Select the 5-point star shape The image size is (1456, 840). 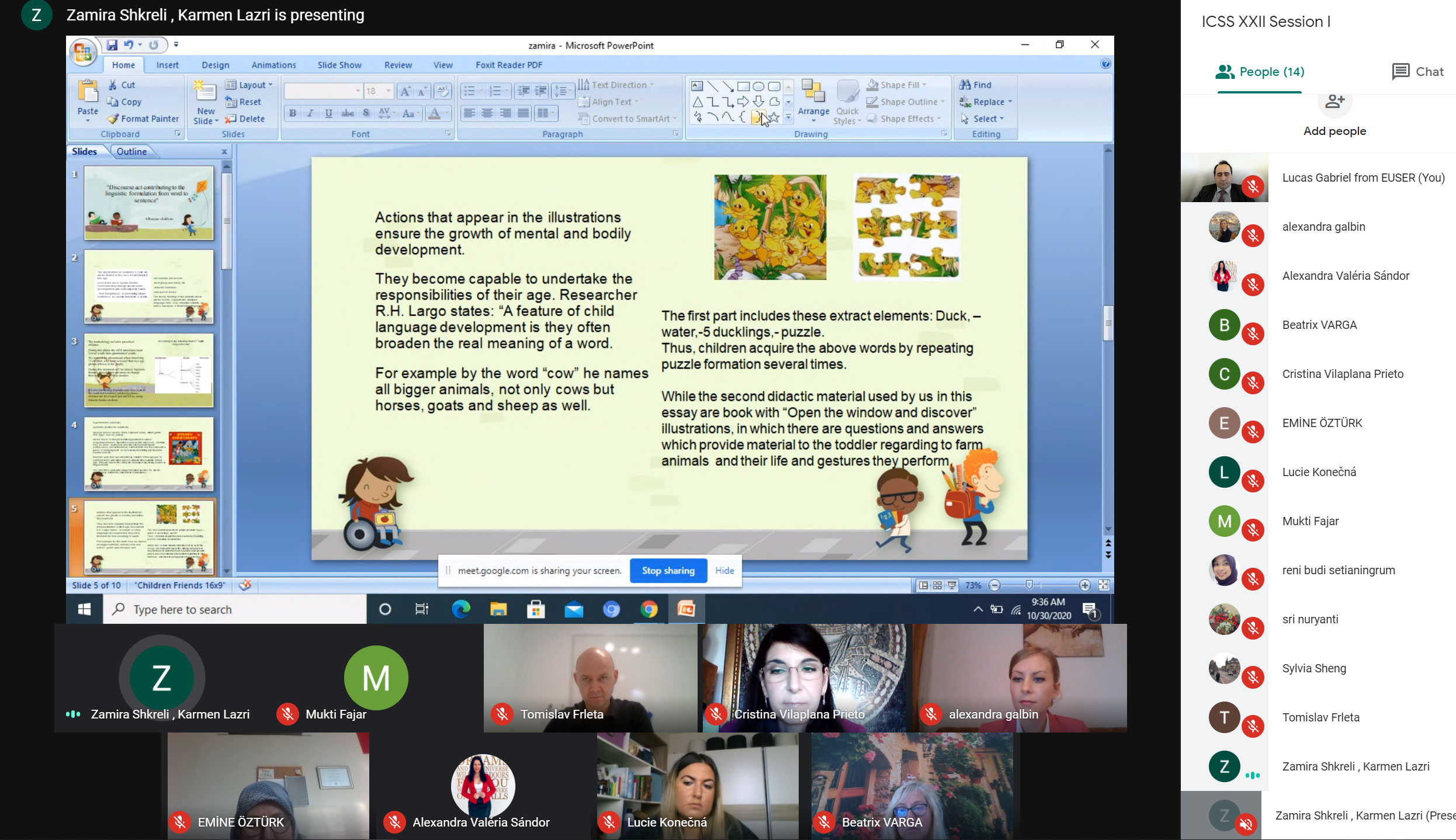pyautogui.click(x=774, y=117)
